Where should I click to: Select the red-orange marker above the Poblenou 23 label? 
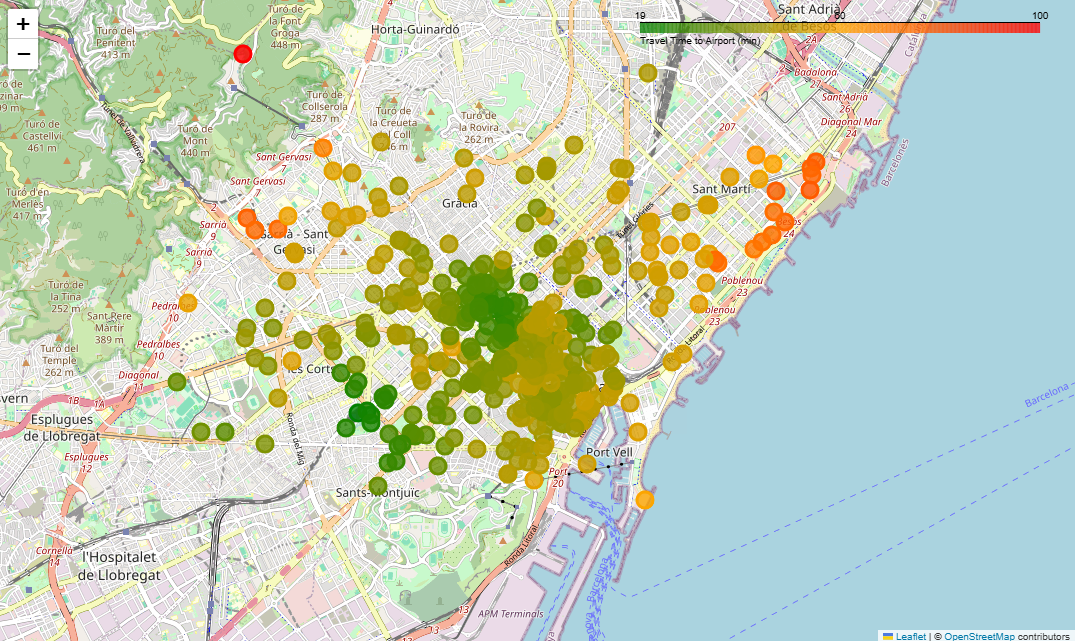[x=716, y=262]
